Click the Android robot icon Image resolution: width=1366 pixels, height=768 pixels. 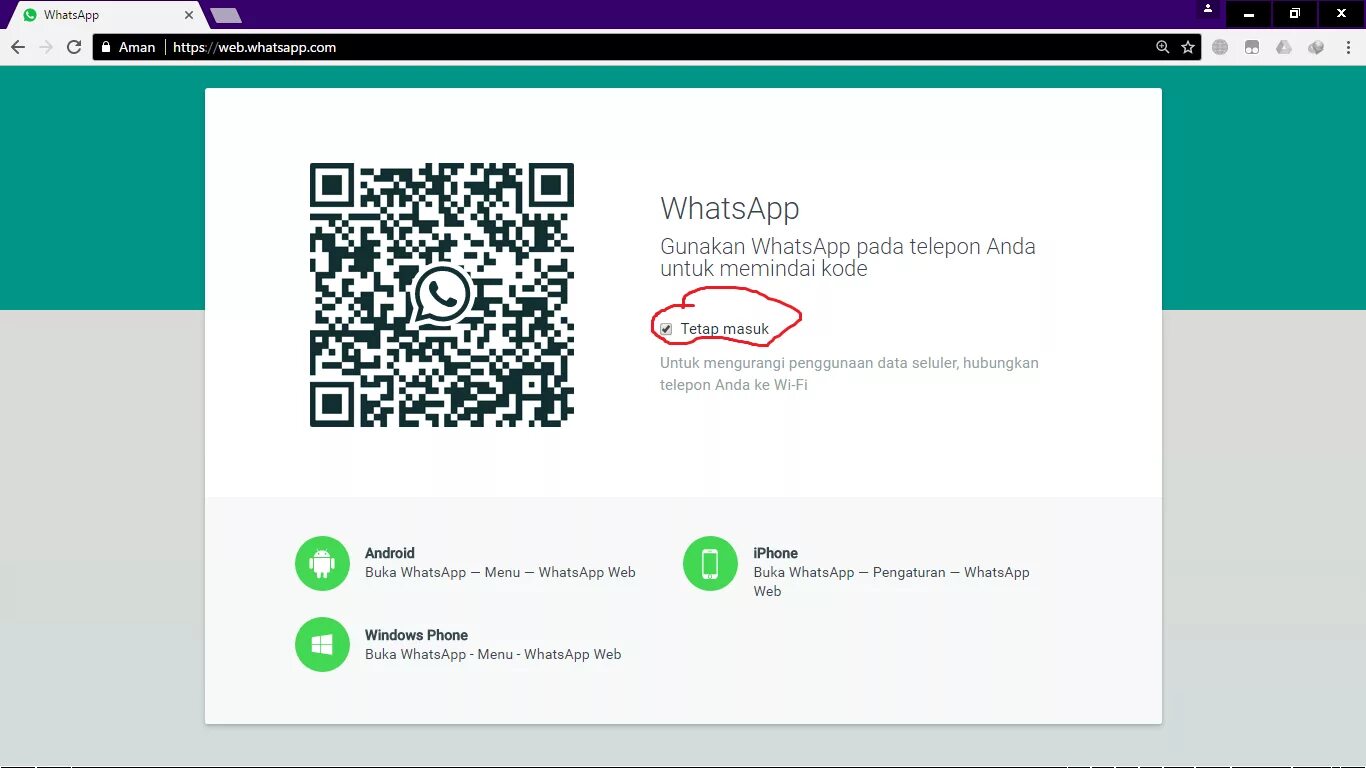pos(322,563)
